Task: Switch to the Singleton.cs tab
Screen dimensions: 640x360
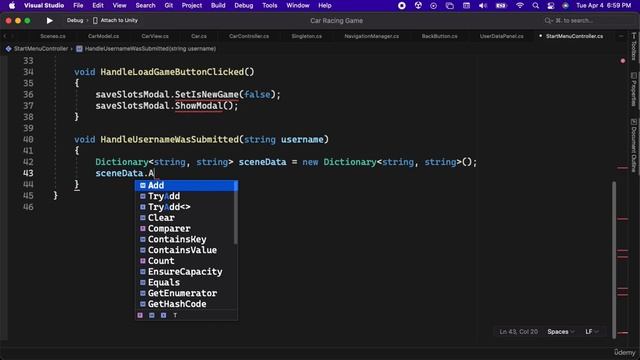Action: 307,36
